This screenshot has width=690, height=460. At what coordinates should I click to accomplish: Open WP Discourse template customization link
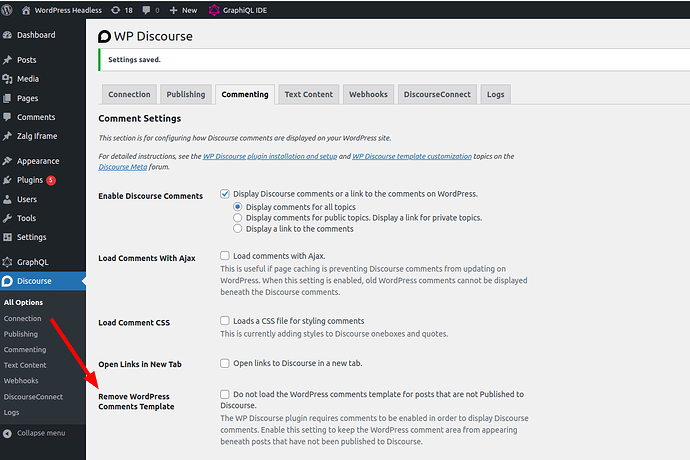(x=412, y=156)
